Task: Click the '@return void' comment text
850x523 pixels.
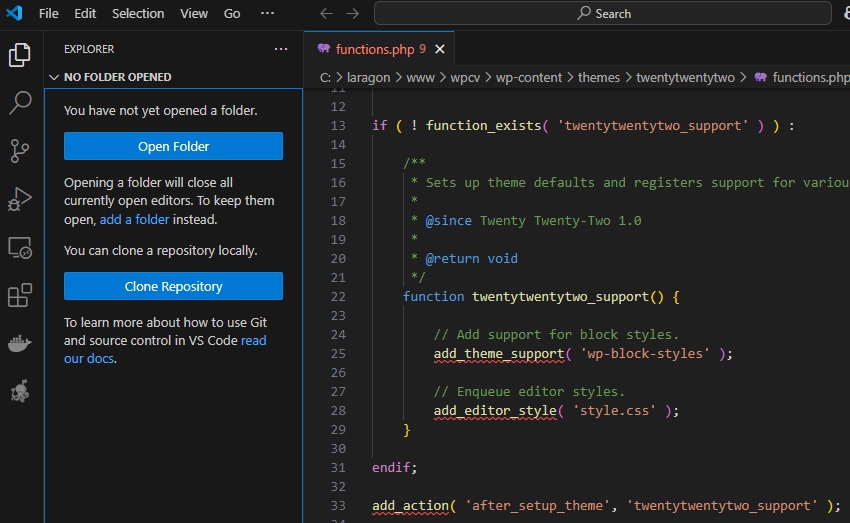Action: coord(472,259)
